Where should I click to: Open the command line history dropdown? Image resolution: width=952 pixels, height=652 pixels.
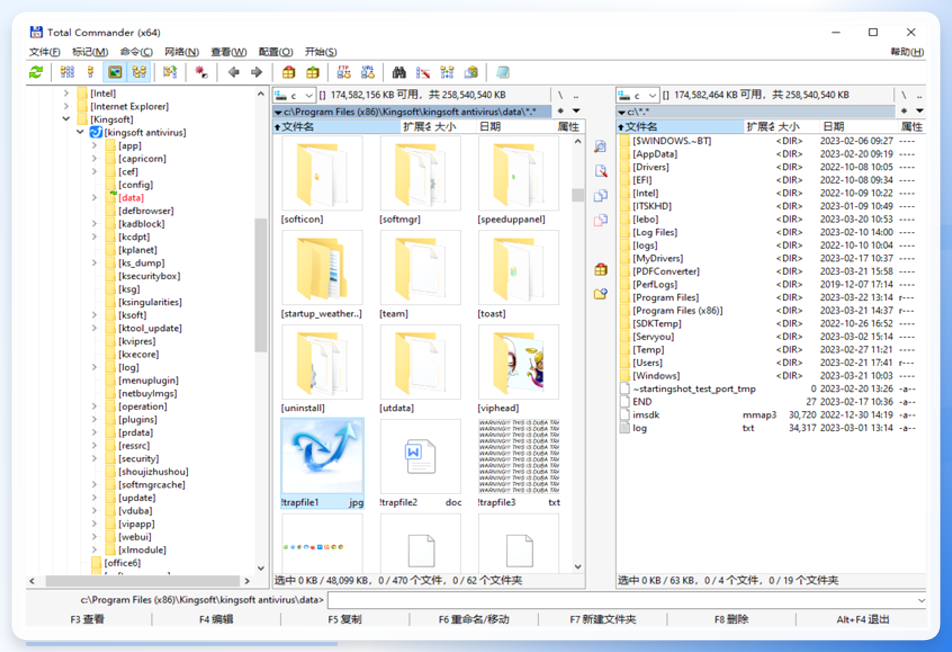pos(920,600)
